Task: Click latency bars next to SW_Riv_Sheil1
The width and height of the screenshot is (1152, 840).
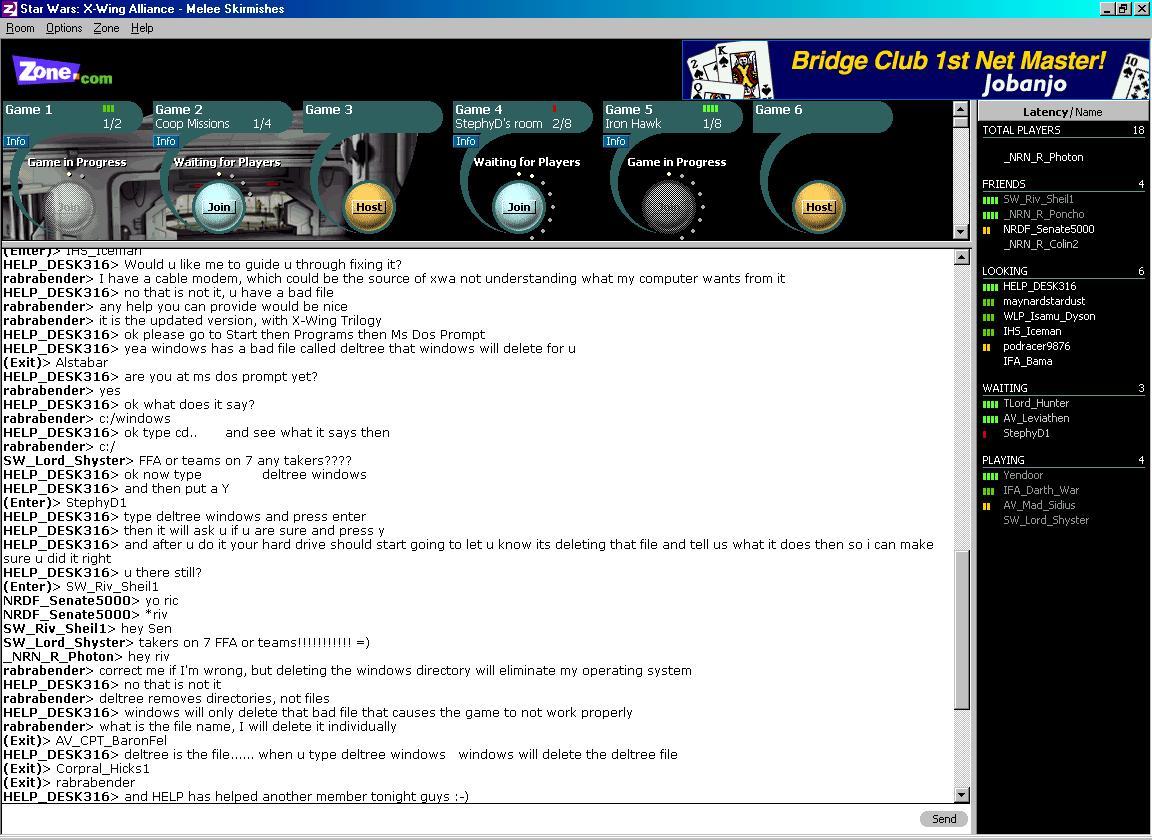Action: click(x=990, y=200)
